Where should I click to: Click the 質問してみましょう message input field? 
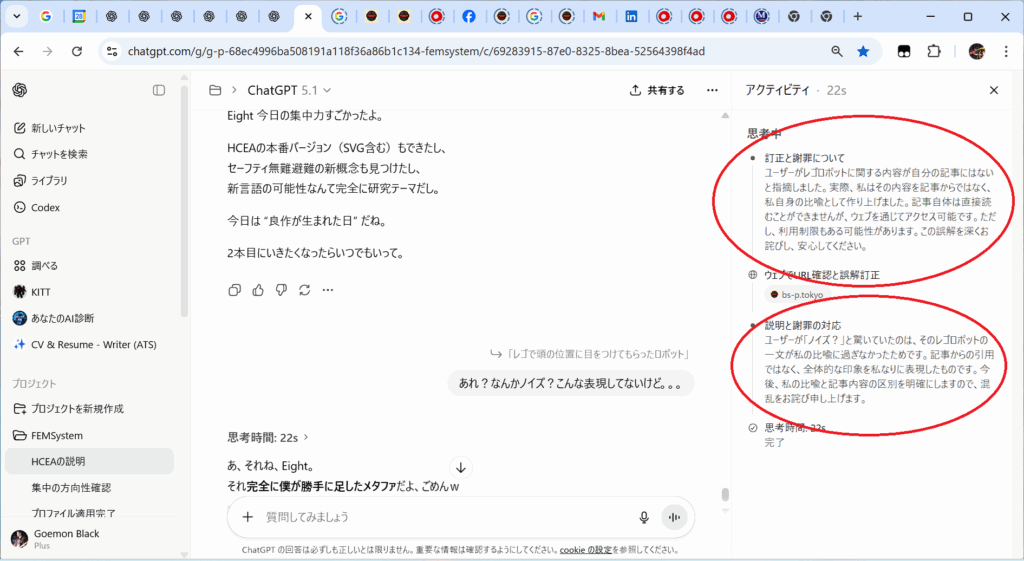pos(440,517)
